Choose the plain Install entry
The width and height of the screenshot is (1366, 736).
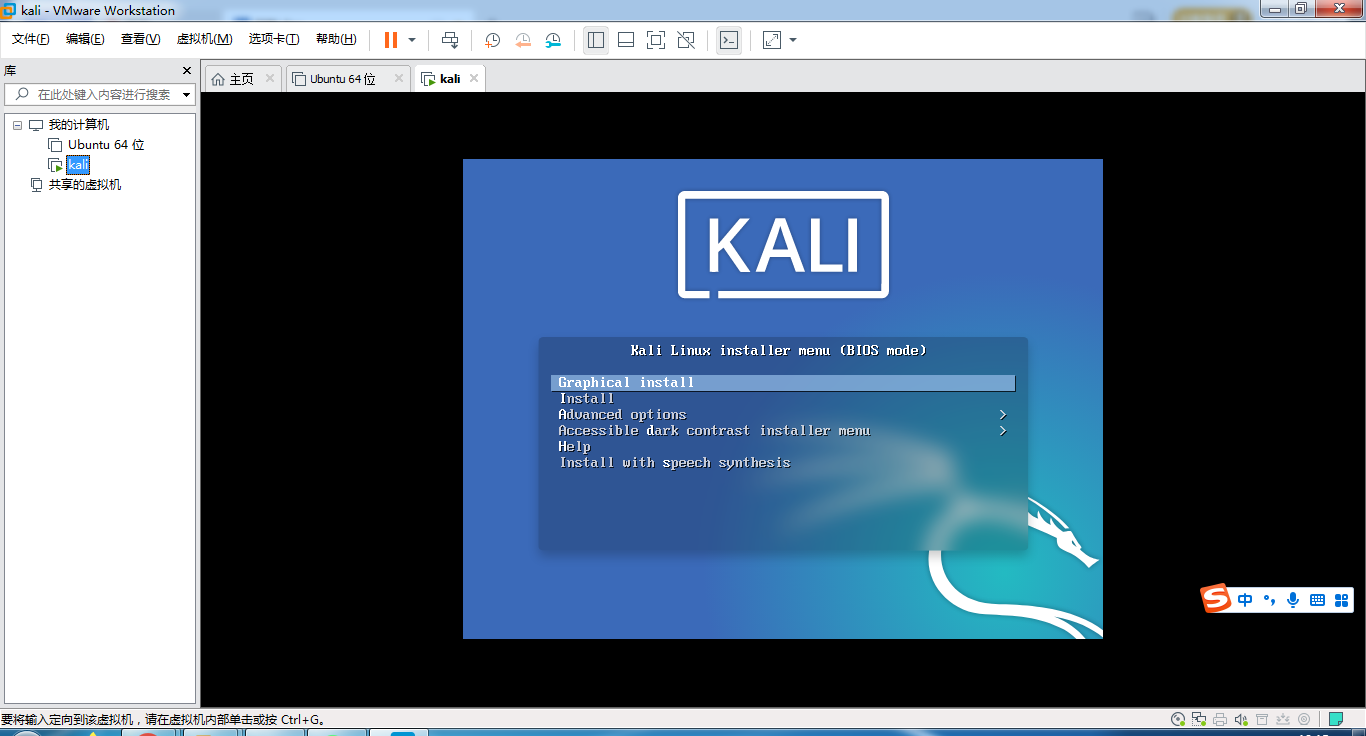pos(586,399)
